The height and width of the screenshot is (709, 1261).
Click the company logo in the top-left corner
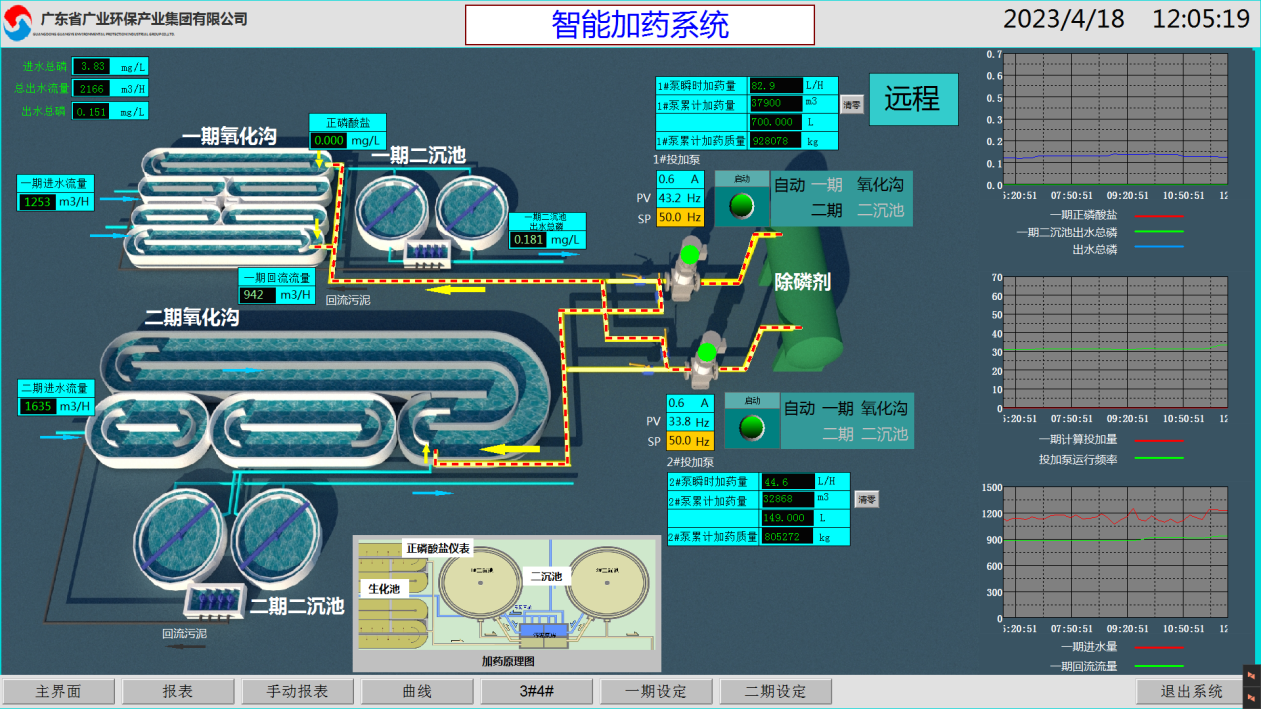pos(22,17)
